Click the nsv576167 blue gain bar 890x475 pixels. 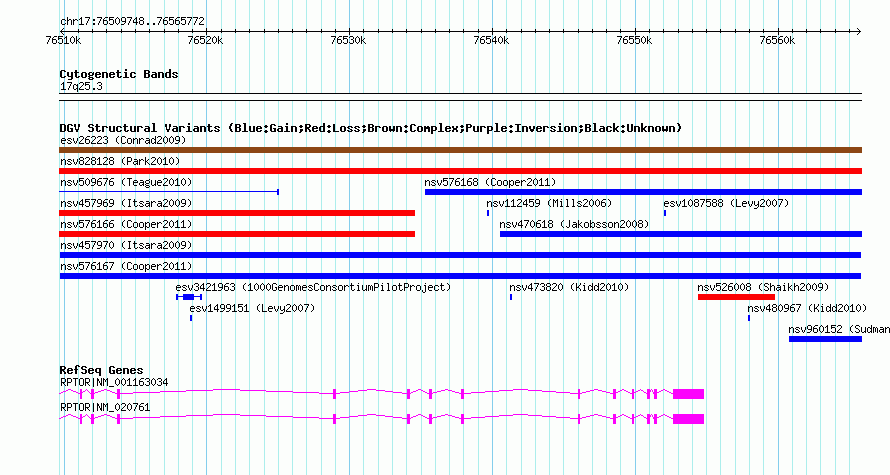pyautogui.click(x=460, y=276)
